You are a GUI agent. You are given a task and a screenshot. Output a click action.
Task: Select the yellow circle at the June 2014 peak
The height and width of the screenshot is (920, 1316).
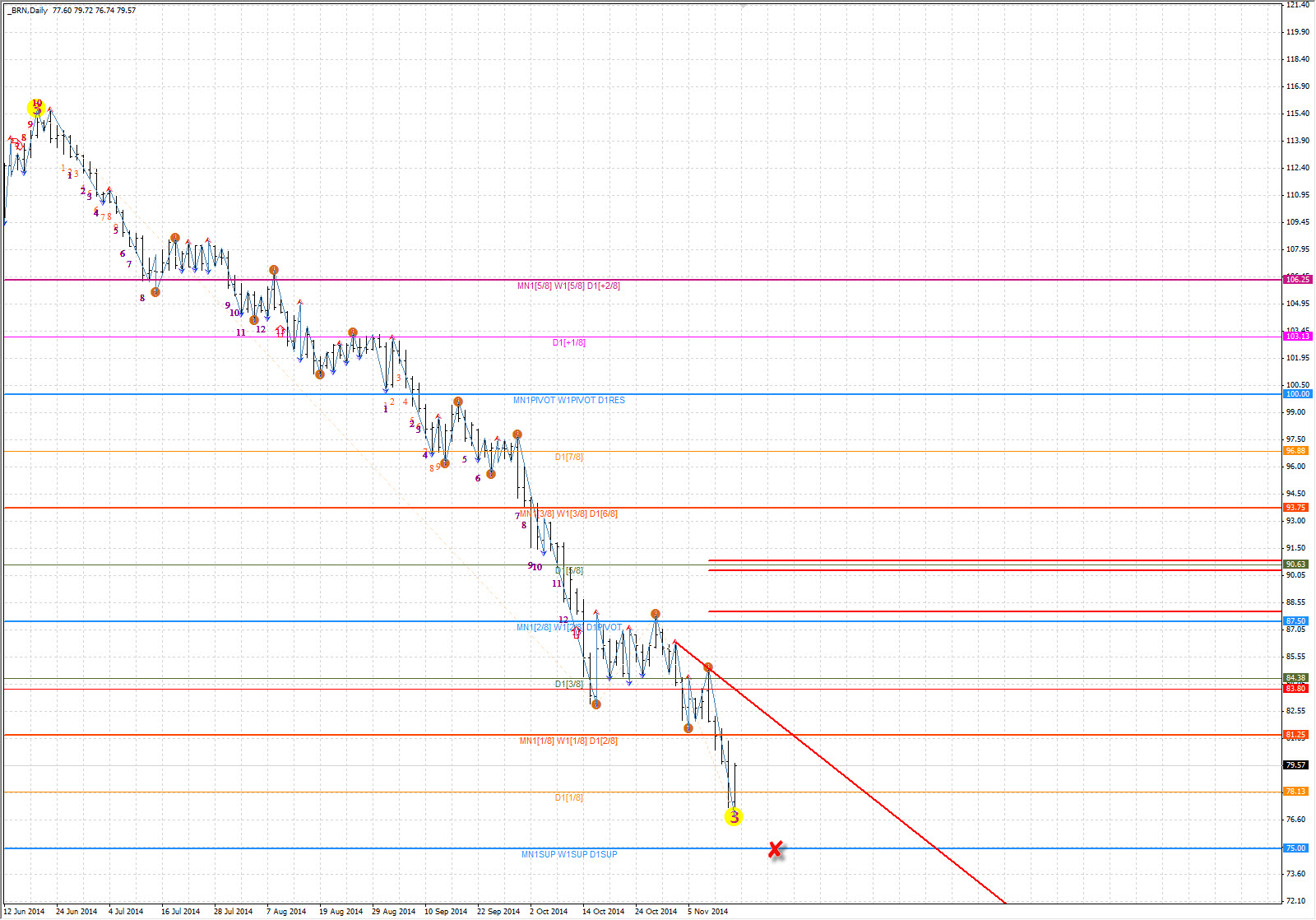[36, 107]
